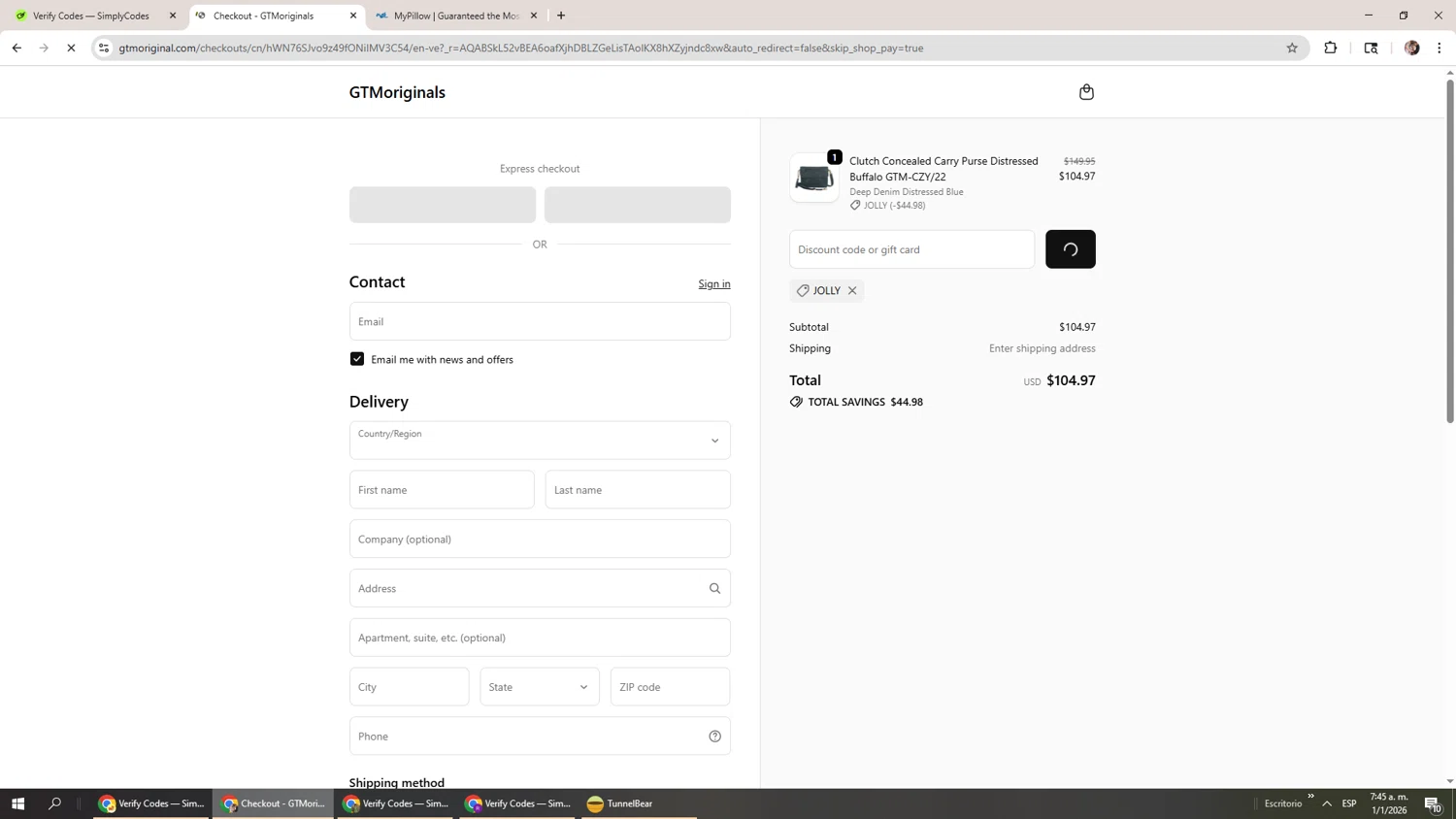The height and width of the screenshot is (819, 1456).
Task: Open a new browser tab
Action: click(x=561, y=16)
